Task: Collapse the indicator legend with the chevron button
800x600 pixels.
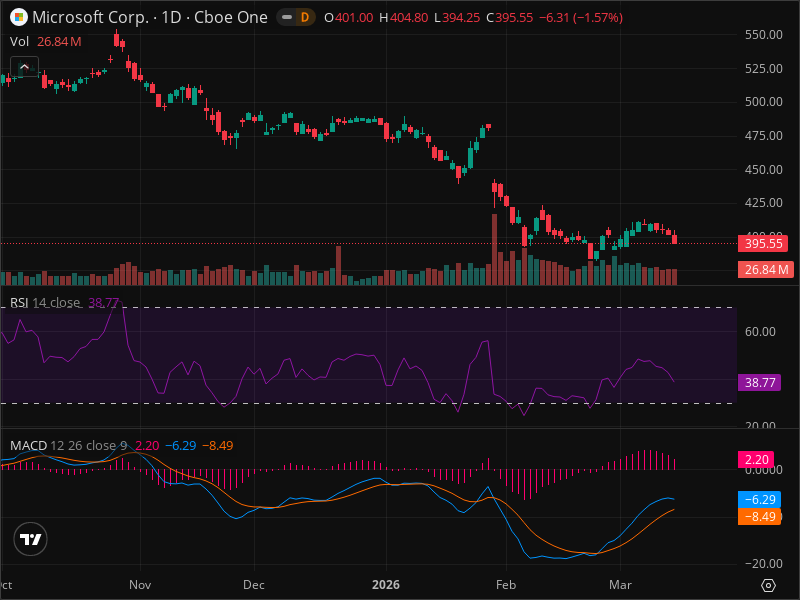Action: pyautogui.click(x=24, y=66)
